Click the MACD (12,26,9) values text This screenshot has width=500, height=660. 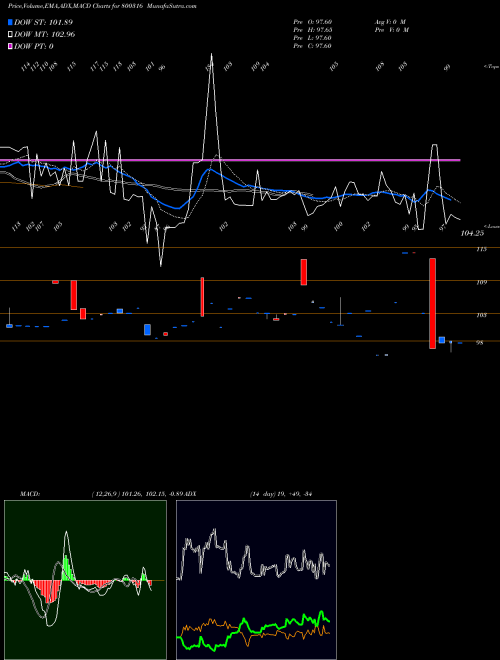coord(138,494)
